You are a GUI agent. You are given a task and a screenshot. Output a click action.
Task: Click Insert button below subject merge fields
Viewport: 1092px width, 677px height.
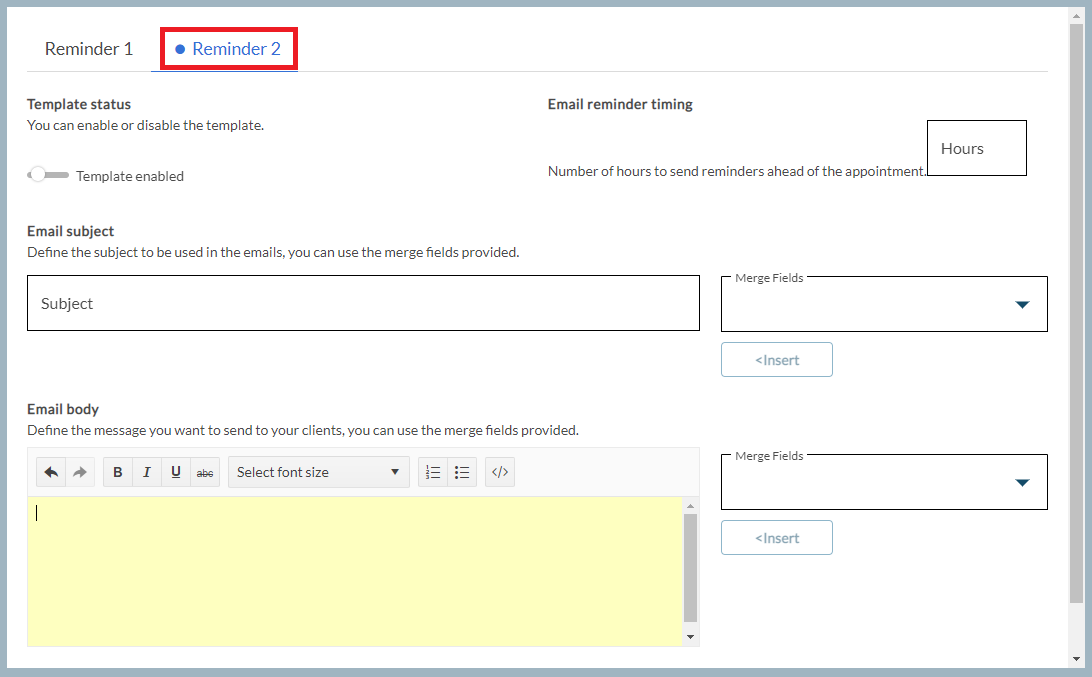pyautogui.click(x=776, y=360)
